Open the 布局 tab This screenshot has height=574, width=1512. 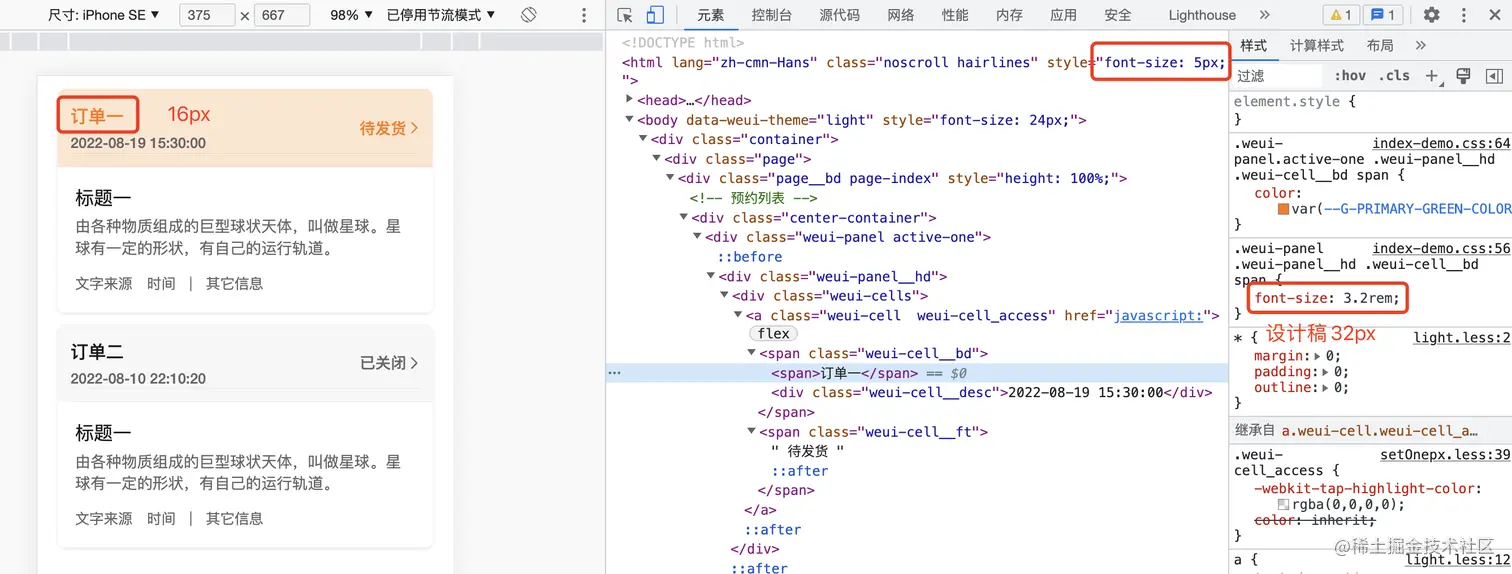pos(1380,46)
